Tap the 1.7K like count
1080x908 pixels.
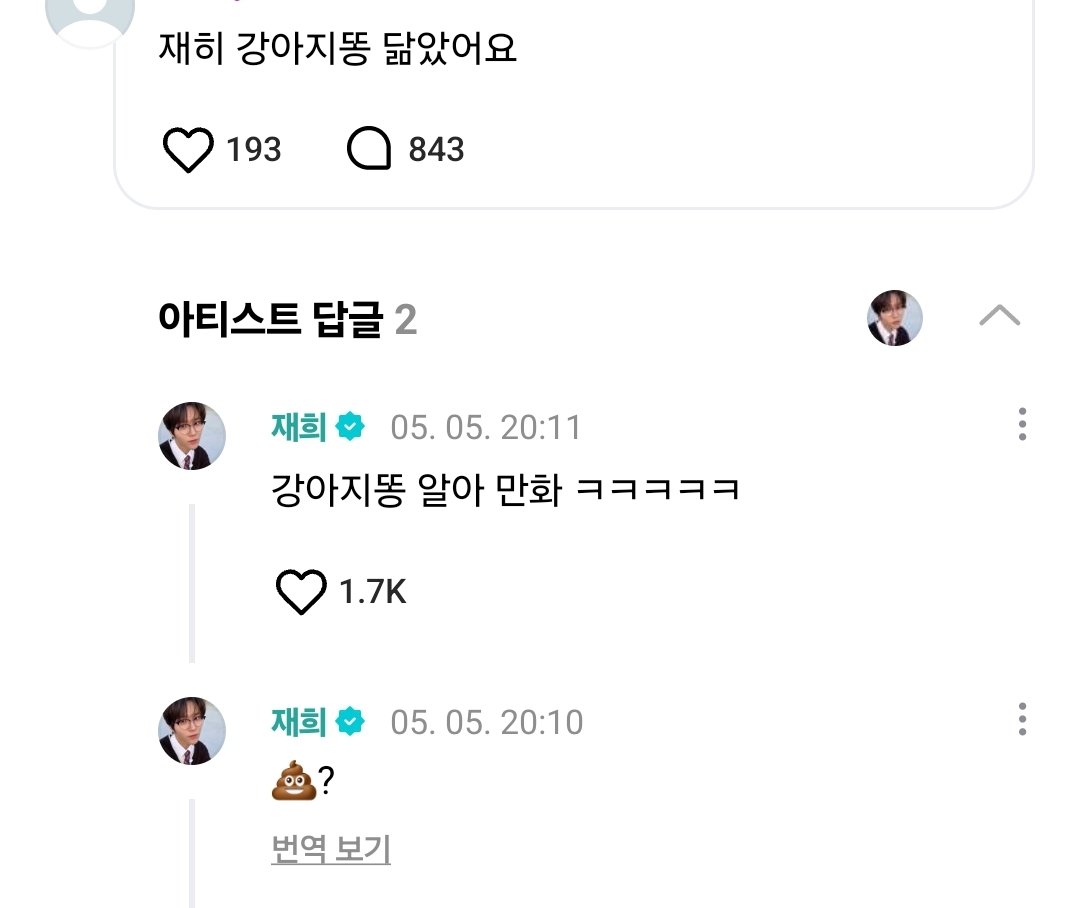pyautogui.click(x=373, y=592)
